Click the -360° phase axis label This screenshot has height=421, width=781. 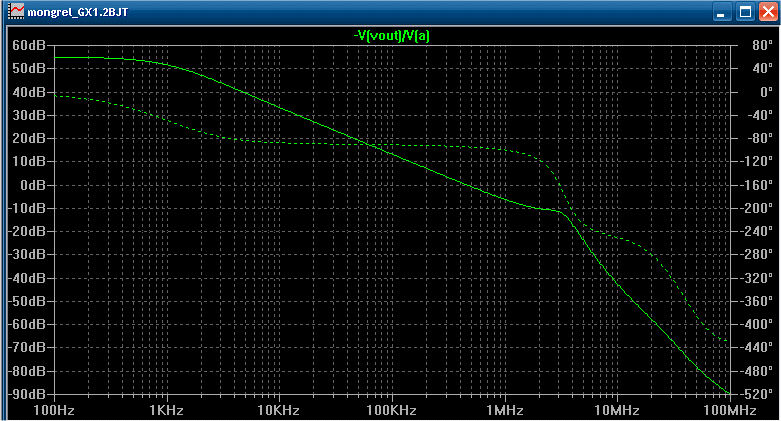(756, 301)
